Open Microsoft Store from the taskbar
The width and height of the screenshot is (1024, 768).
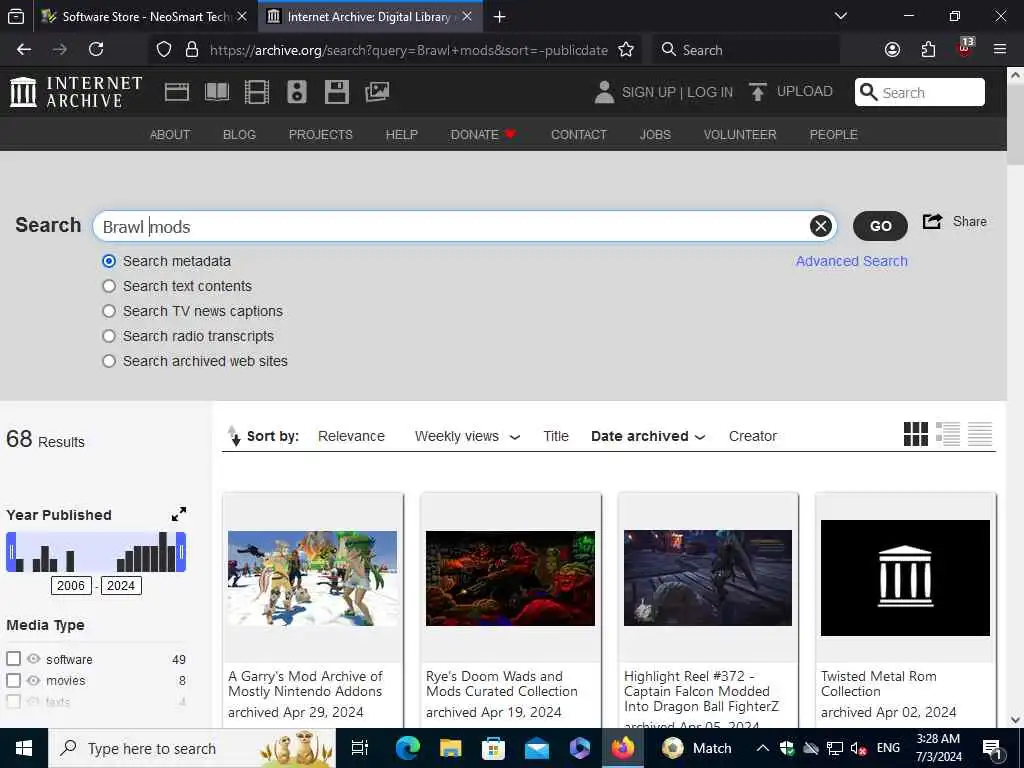click(494, 748)
